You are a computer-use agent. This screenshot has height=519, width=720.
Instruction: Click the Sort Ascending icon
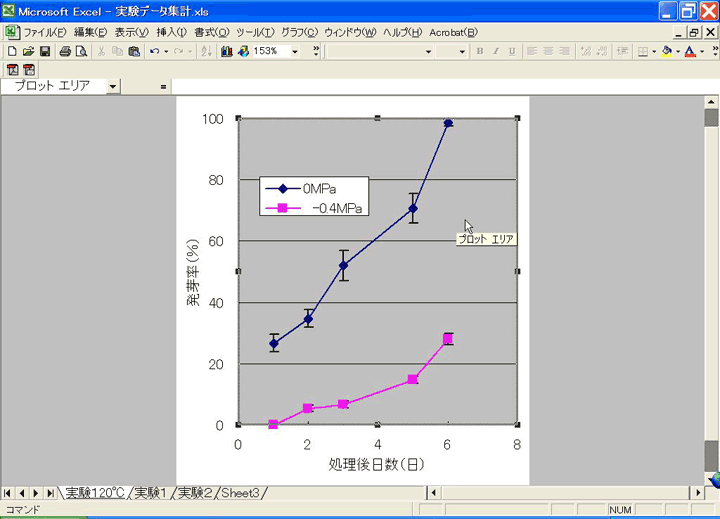(x=206, y=51)
